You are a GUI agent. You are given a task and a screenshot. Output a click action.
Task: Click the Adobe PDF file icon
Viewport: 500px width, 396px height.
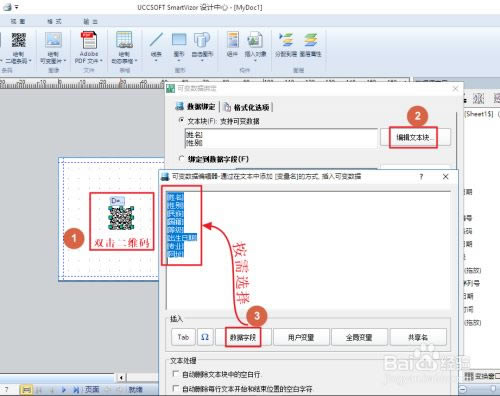89,40
